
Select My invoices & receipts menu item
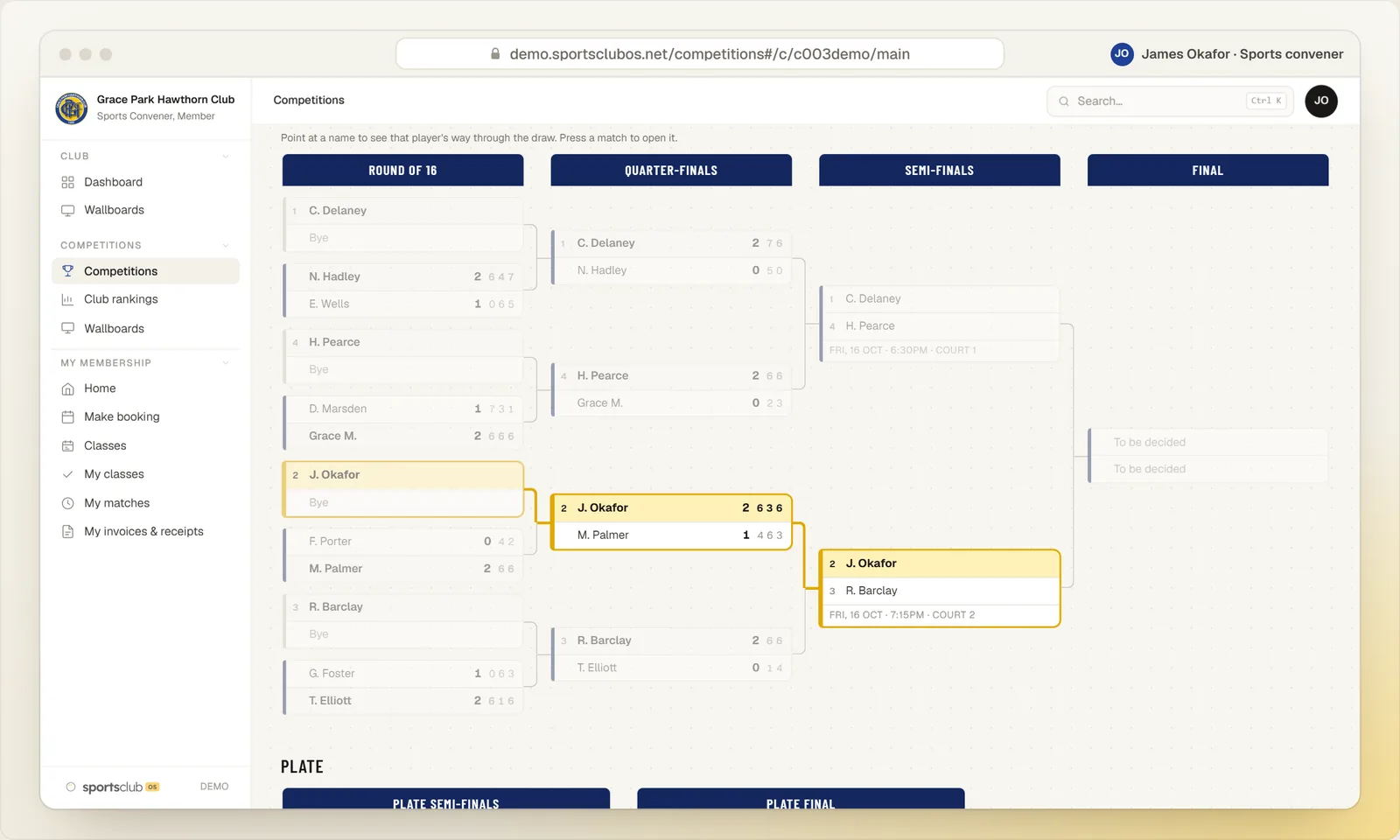click(145, 531)
